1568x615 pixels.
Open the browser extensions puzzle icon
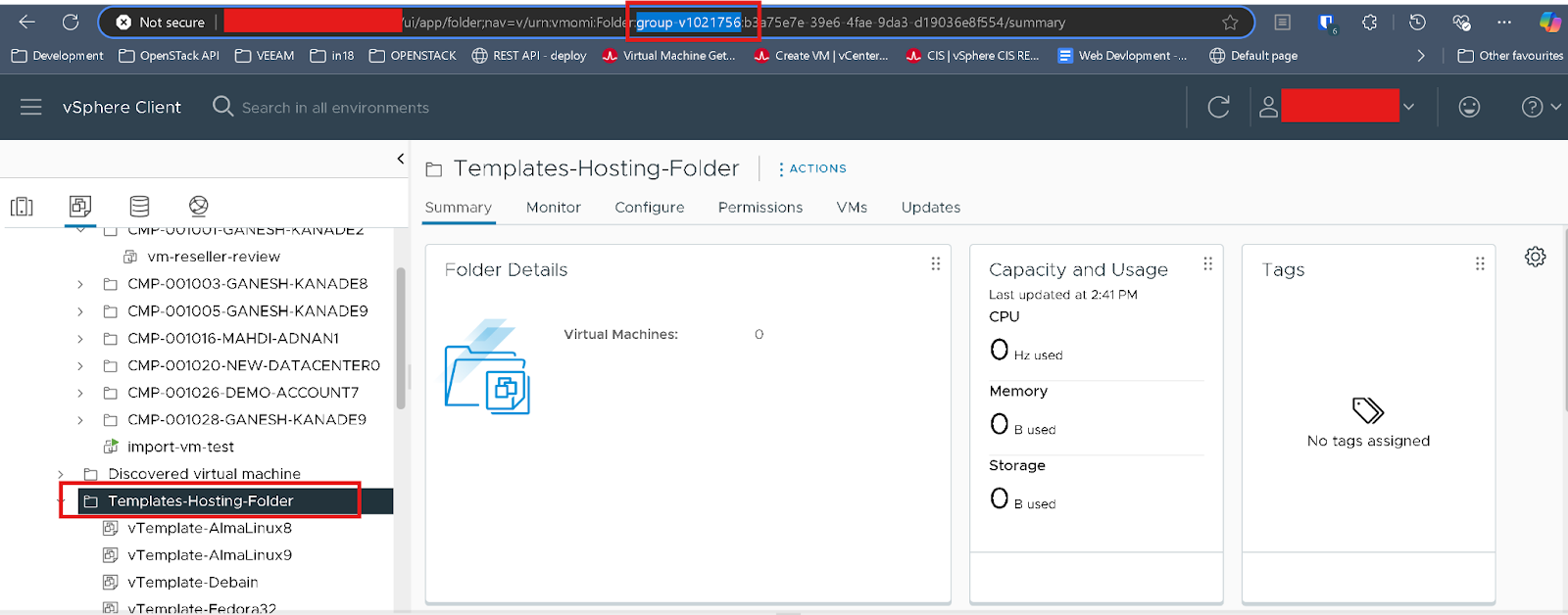tap(1370, 22)
